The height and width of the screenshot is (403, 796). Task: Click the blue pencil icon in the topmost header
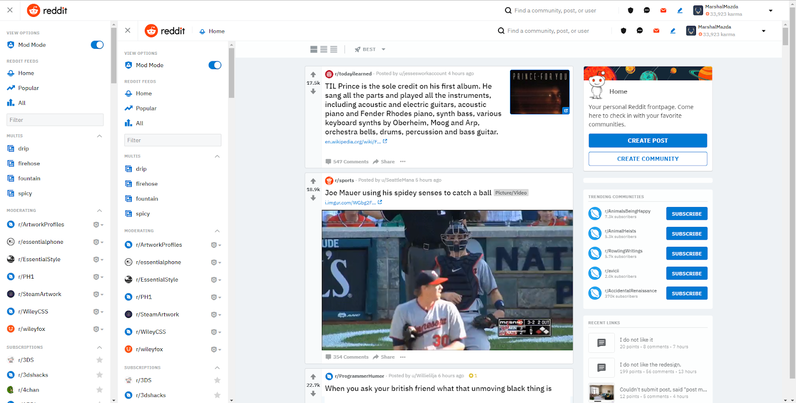click(680, 10)
